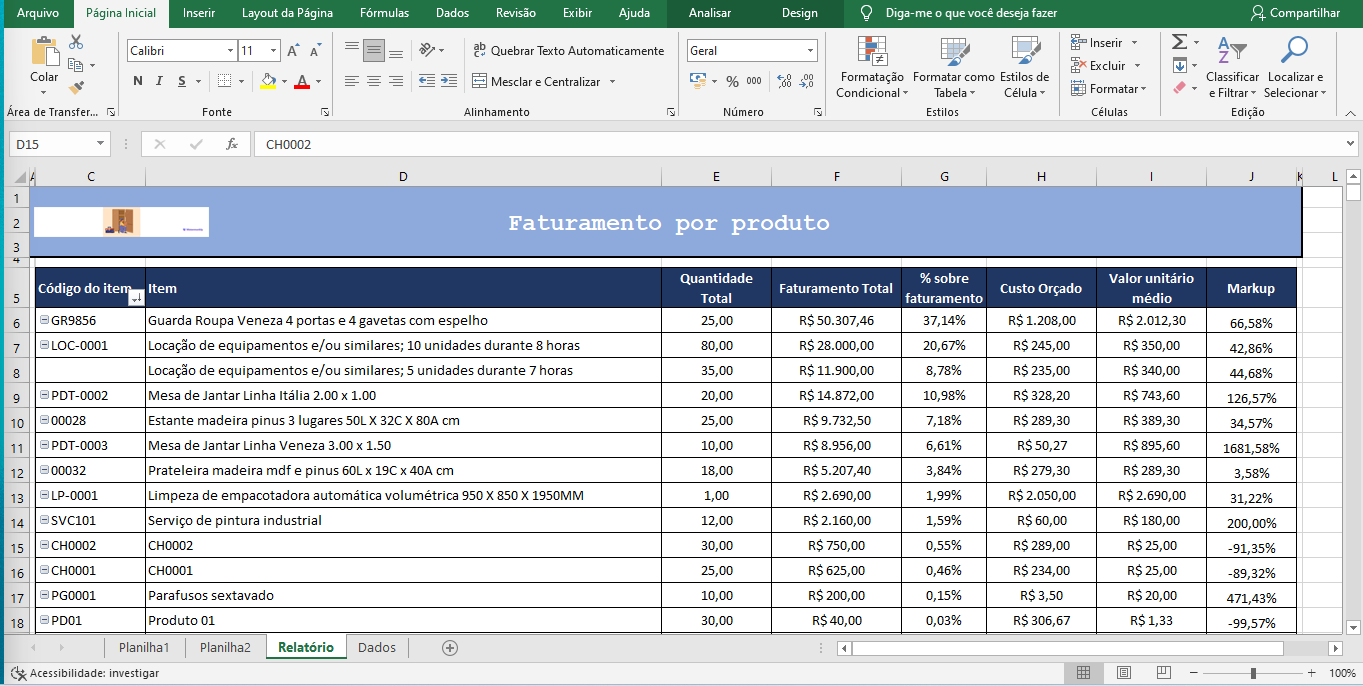Toggle Quebrar Texto Automaticamente
This screenshot has height=686, width=1363.
(x=567, y=51)
